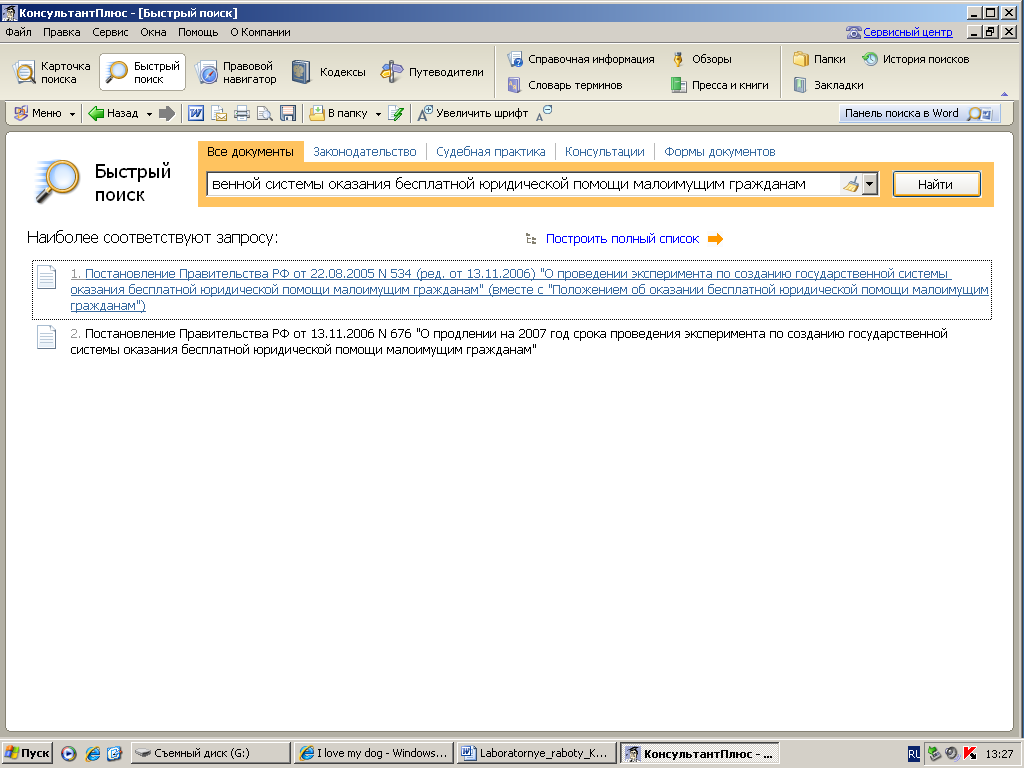Click orange arrow next to full list link
This screenshot has width=1024, height=768.
point(716,239)
